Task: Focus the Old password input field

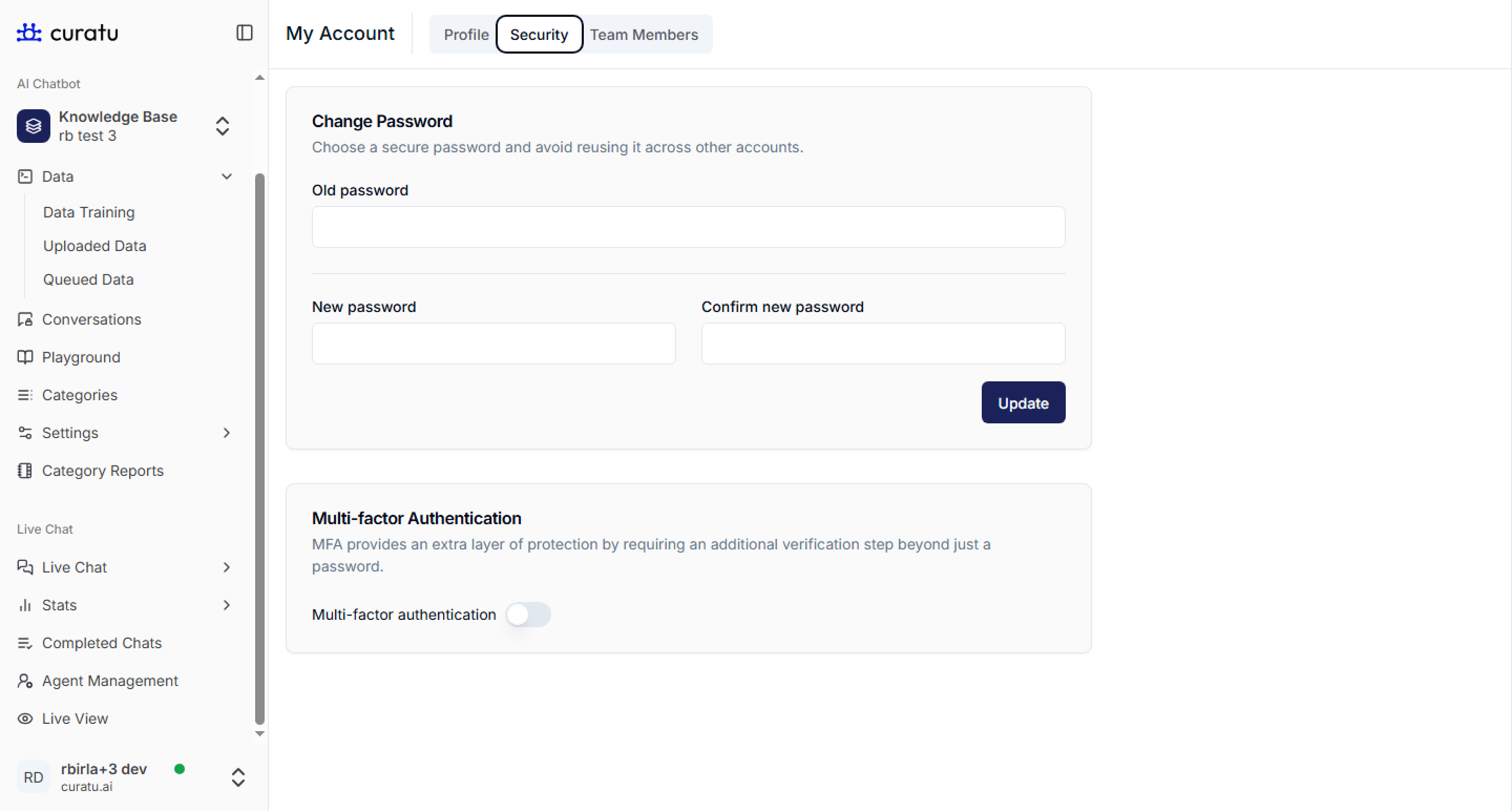Action: (688, 227)
